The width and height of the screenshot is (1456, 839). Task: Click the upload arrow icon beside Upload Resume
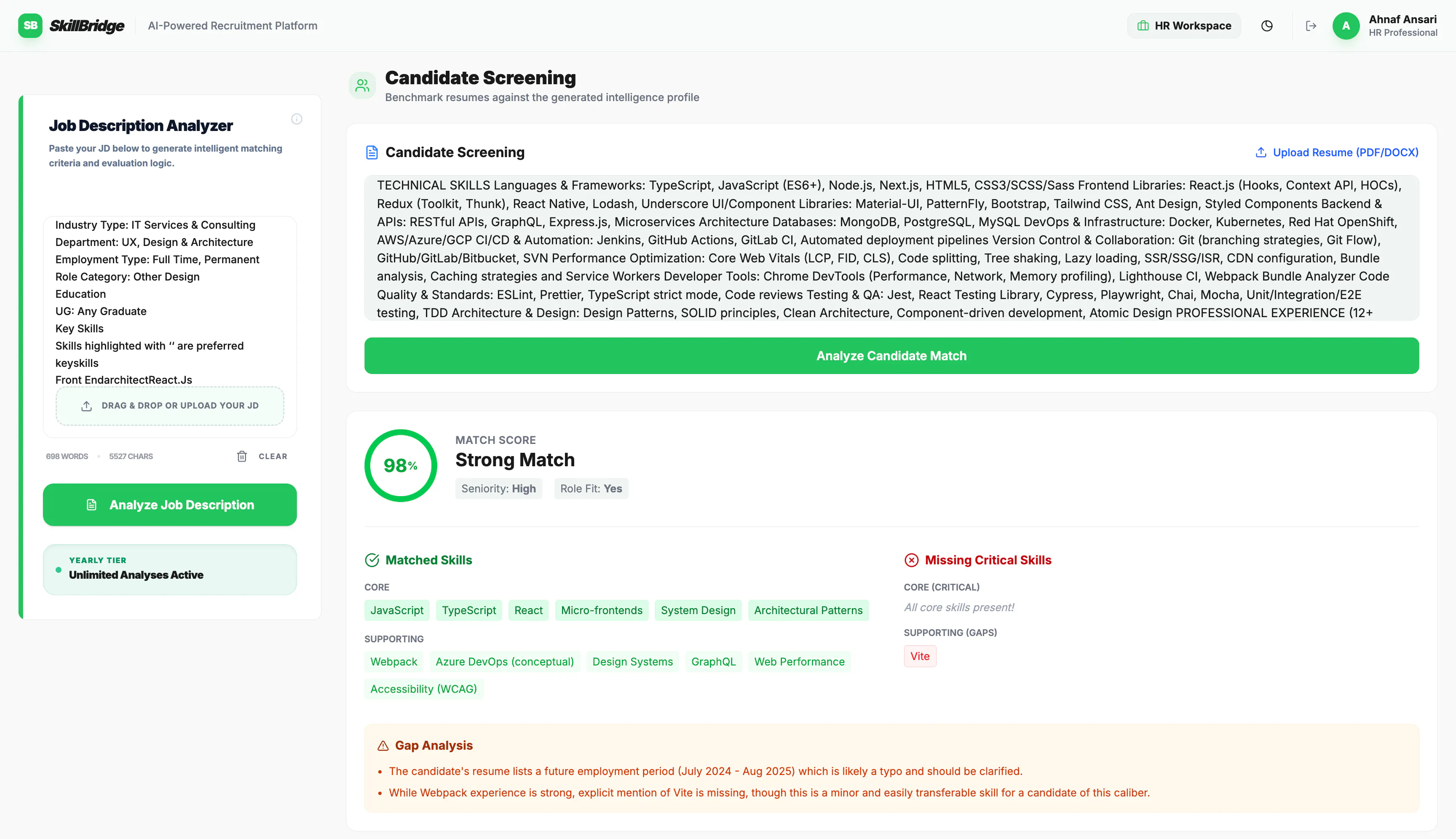1261,152
